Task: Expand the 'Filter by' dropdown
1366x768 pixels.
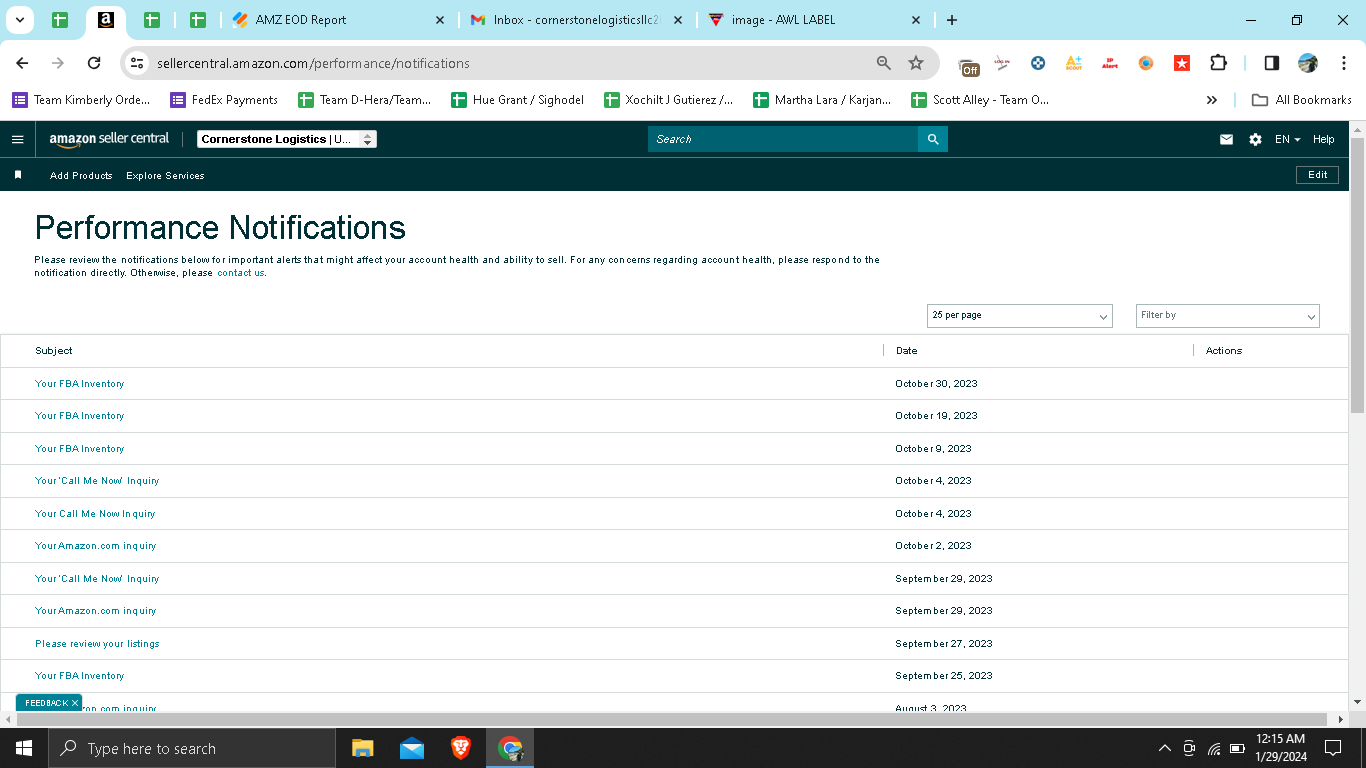Action: [x=1228, y=316]
